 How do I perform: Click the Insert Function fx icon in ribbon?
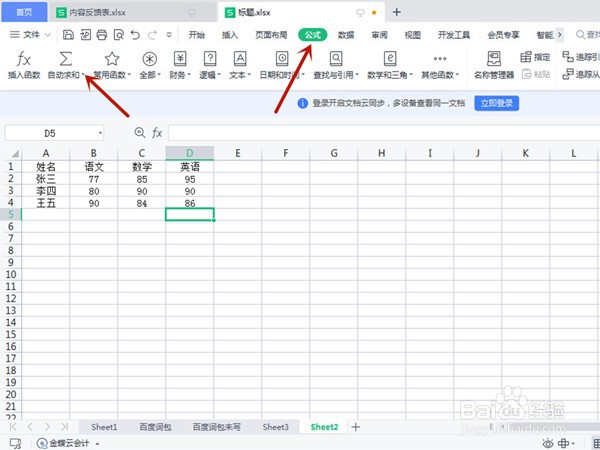24,59
